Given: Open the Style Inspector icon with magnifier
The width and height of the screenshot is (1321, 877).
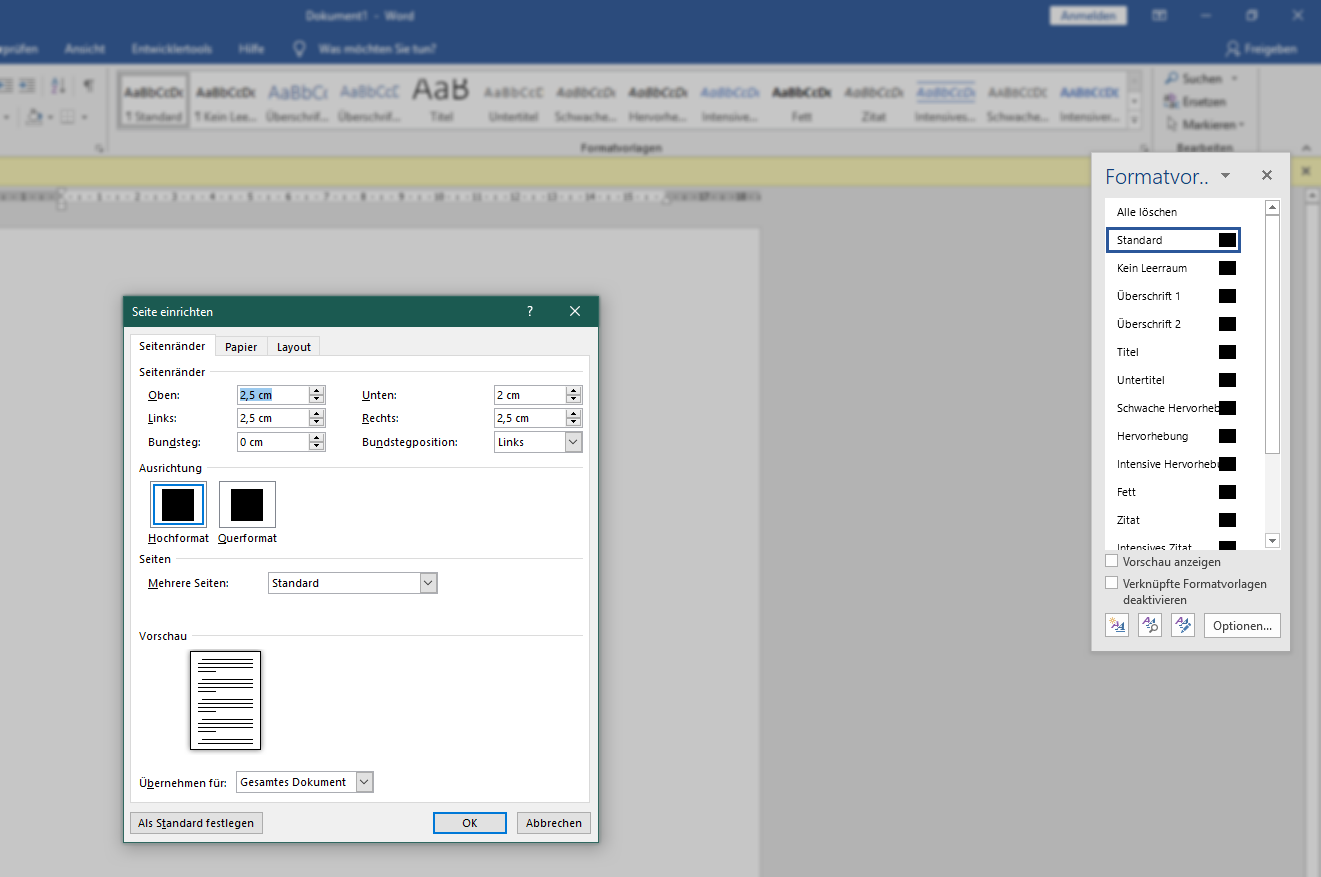Looking at the screenshot, I should 1150,625.
